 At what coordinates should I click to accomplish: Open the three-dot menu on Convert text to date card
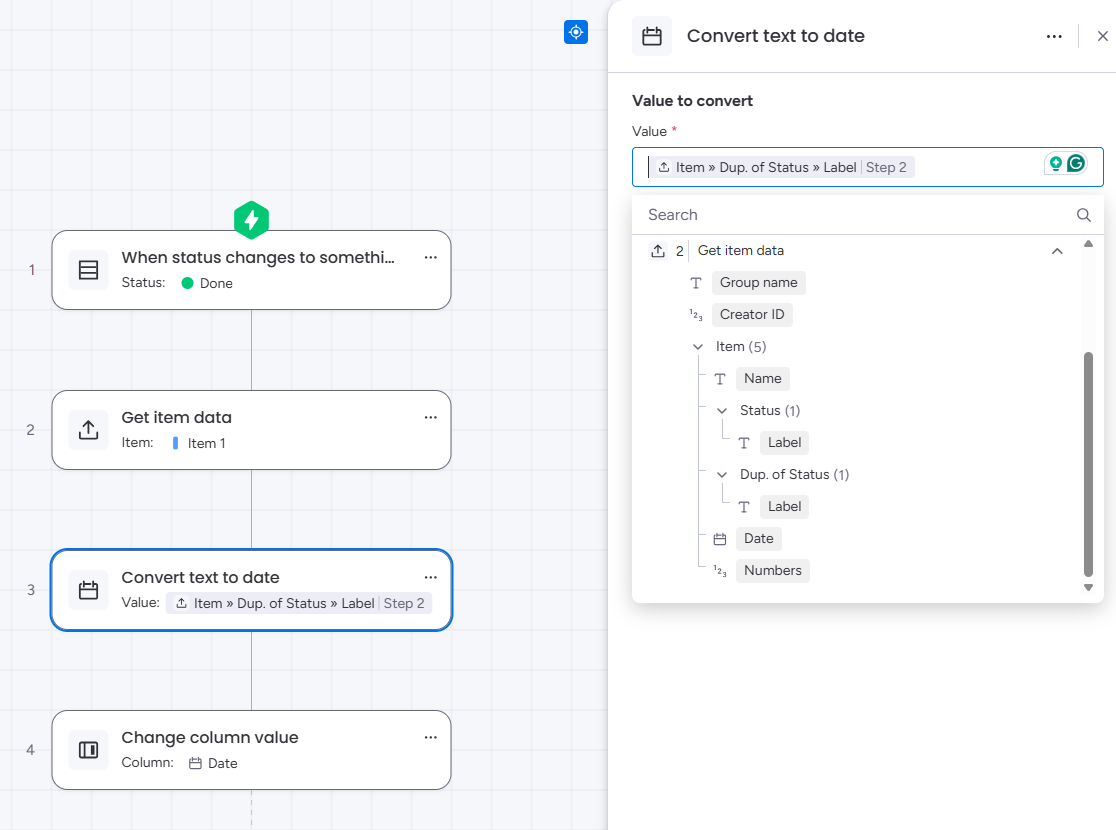(431, 577)
